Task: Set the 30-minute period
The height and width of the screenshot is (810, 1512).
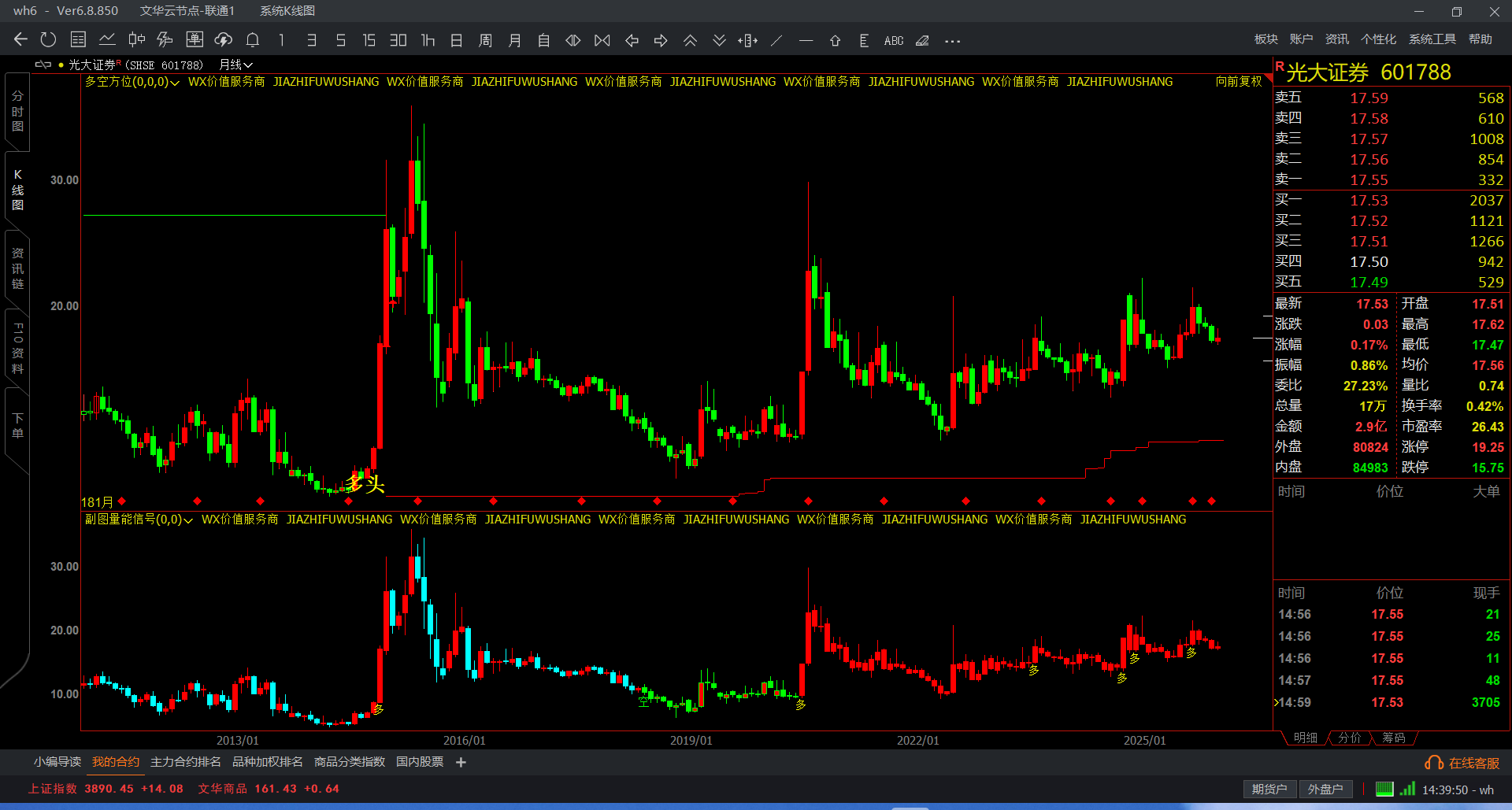Action: point(398,39)
